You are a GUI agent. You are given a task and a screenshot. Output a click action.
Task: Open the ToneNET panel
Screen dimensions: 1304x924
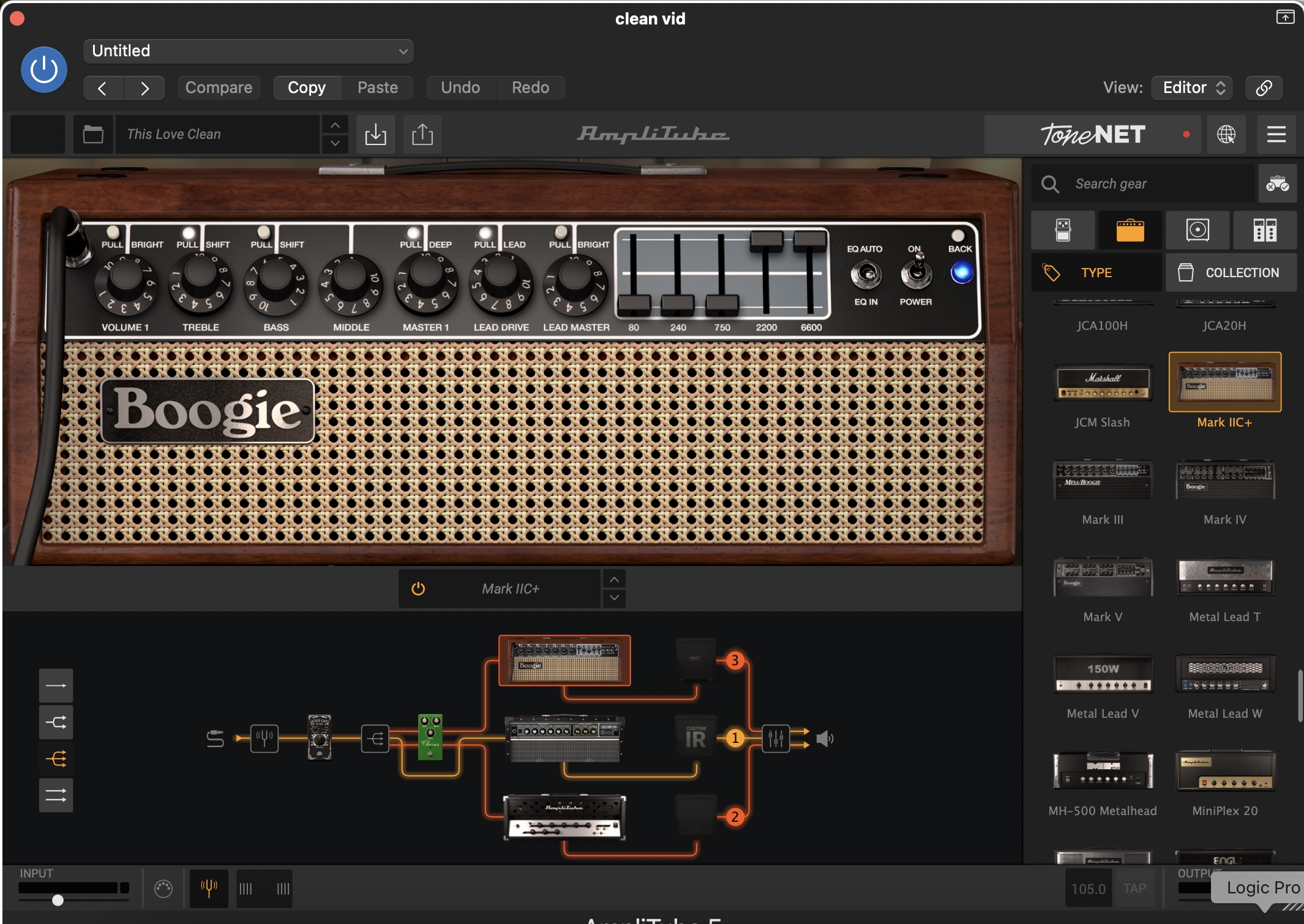click(x=1093, y=134)
